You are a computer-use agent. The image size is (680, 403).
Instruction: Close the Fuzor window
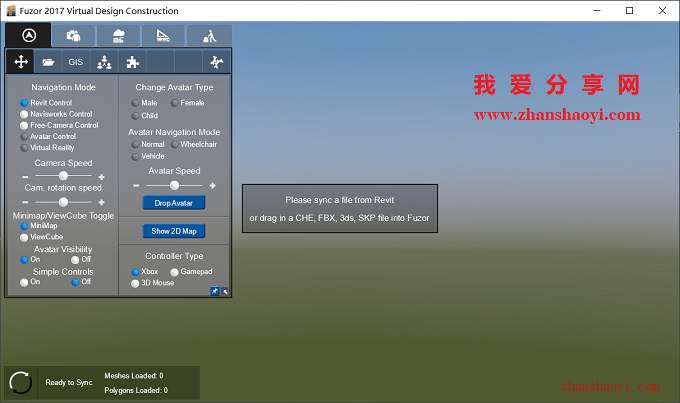(x=662, y=10)
